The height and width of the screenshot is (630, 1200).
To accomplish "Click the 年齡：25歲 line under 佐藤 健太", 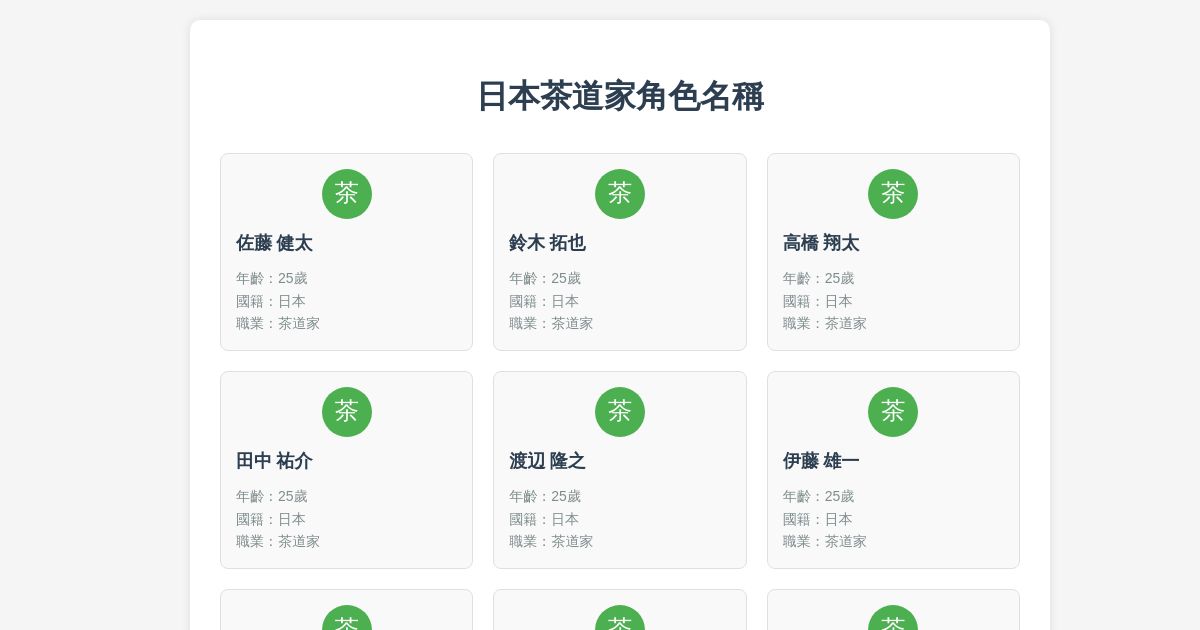I will (272, 278).
